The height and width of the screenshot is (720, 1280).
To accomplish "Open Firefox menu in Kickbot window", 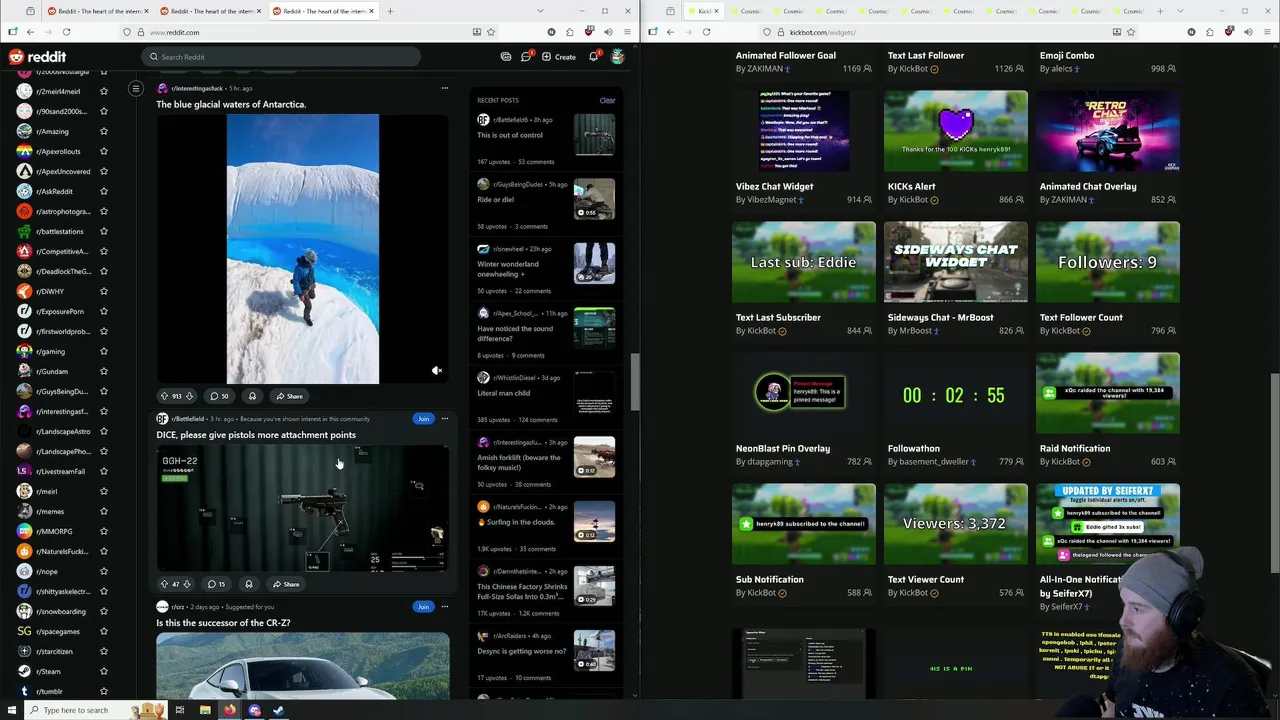I will point(1269,32).
